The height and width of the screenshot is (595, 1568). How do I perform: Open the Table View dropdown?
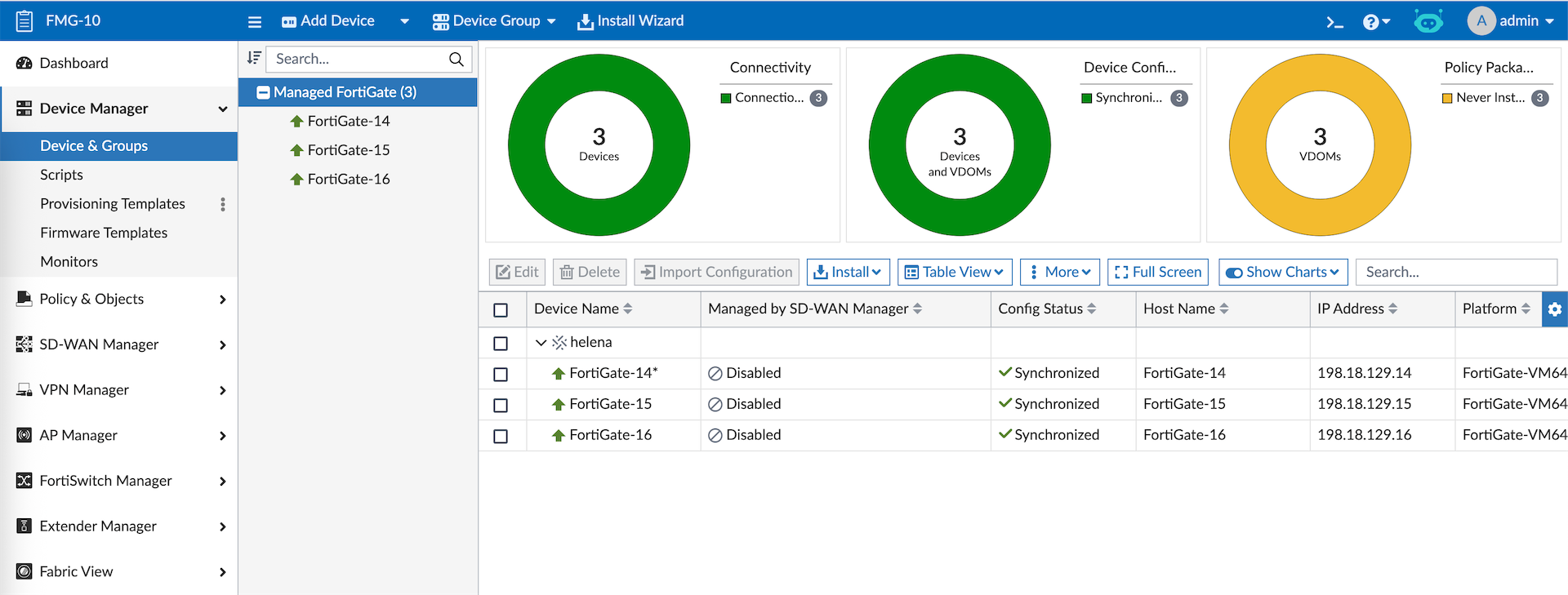coord(955,272)
